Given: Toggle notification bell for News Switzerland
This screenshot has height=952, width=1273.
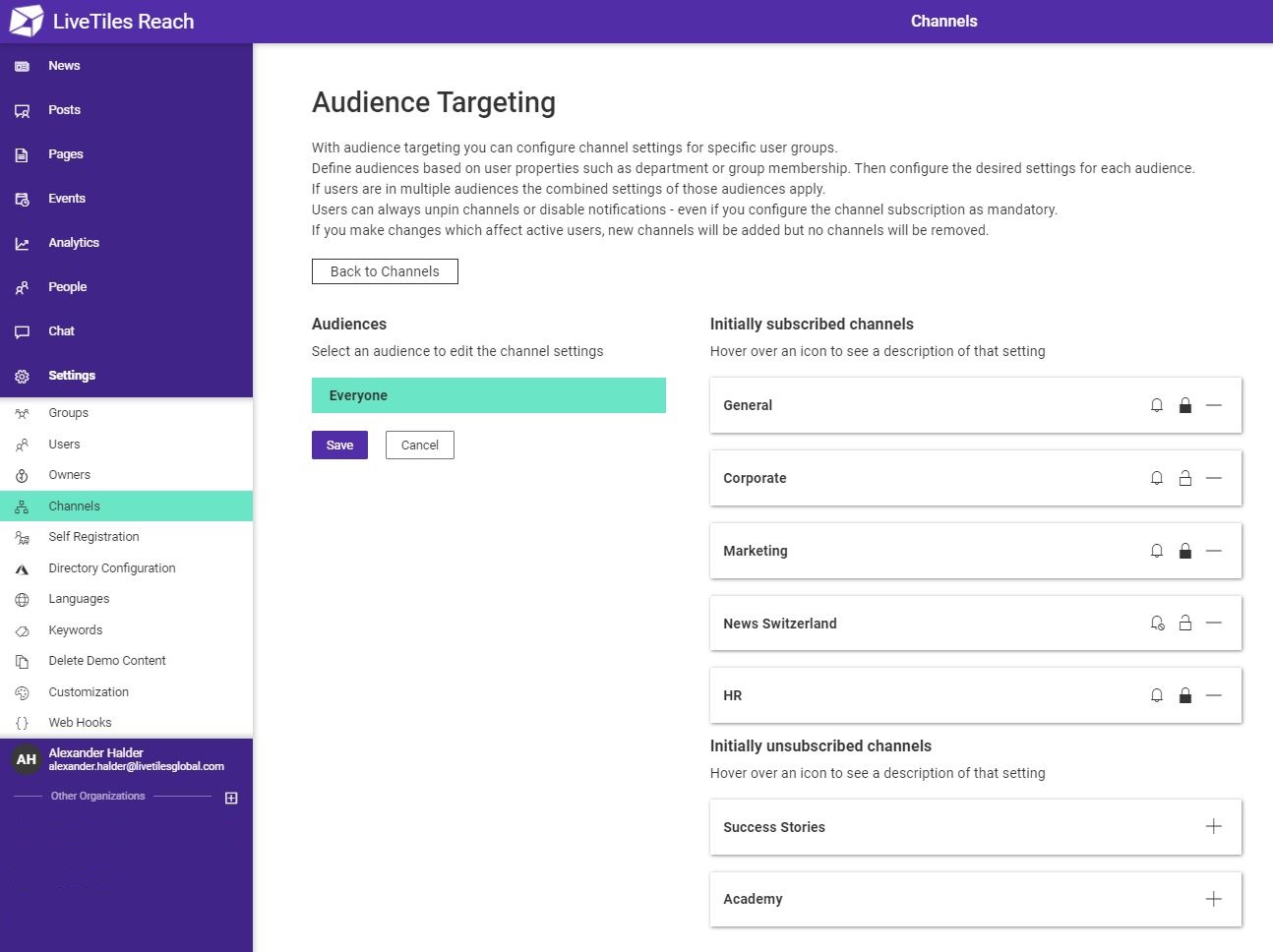Looking at the screenshot, I should (x=1157, y=623).
